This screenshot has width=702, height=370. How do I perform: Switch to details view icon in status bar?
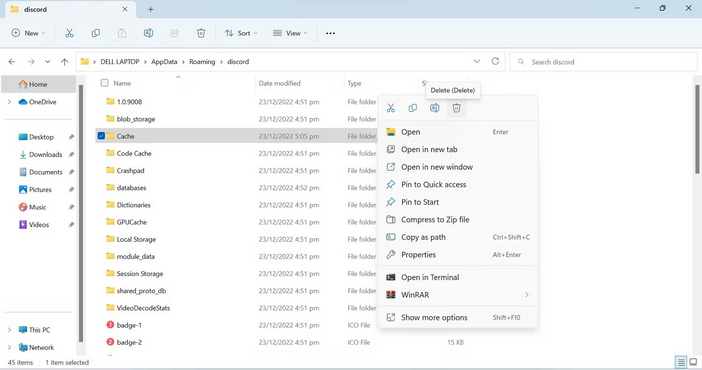pos(681,362)
